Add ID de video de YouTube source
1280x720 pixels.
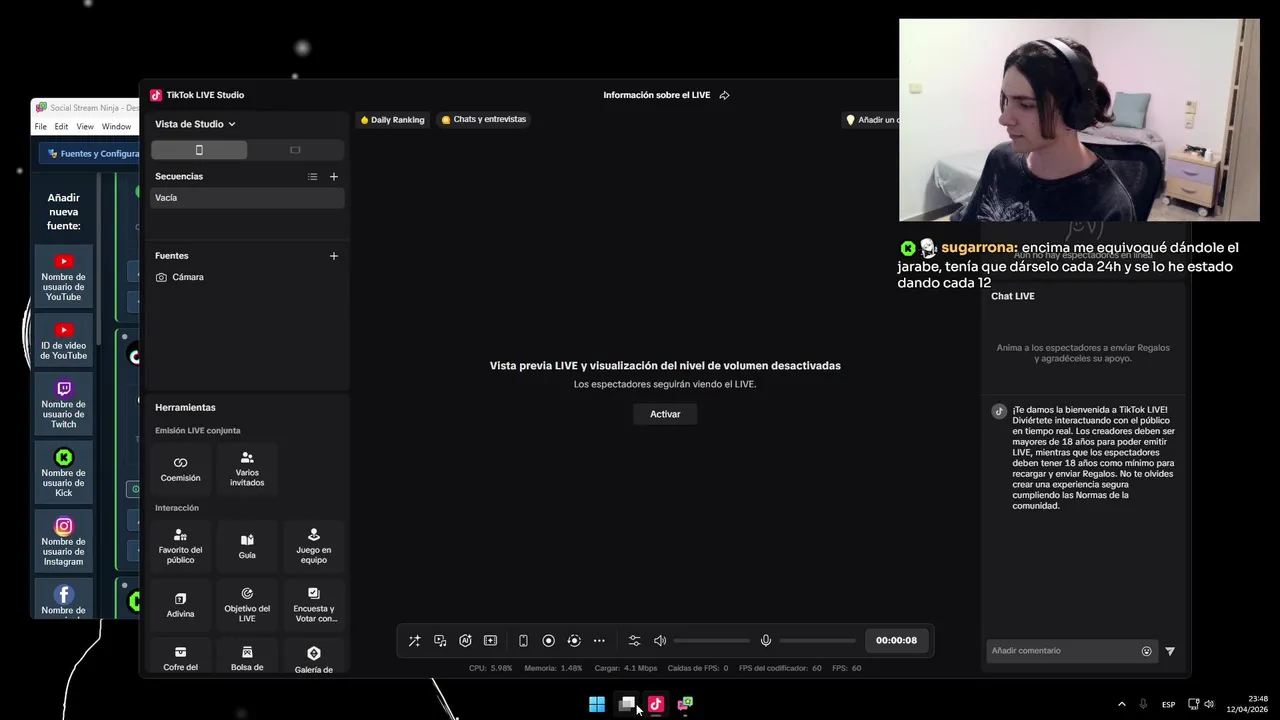64,340
